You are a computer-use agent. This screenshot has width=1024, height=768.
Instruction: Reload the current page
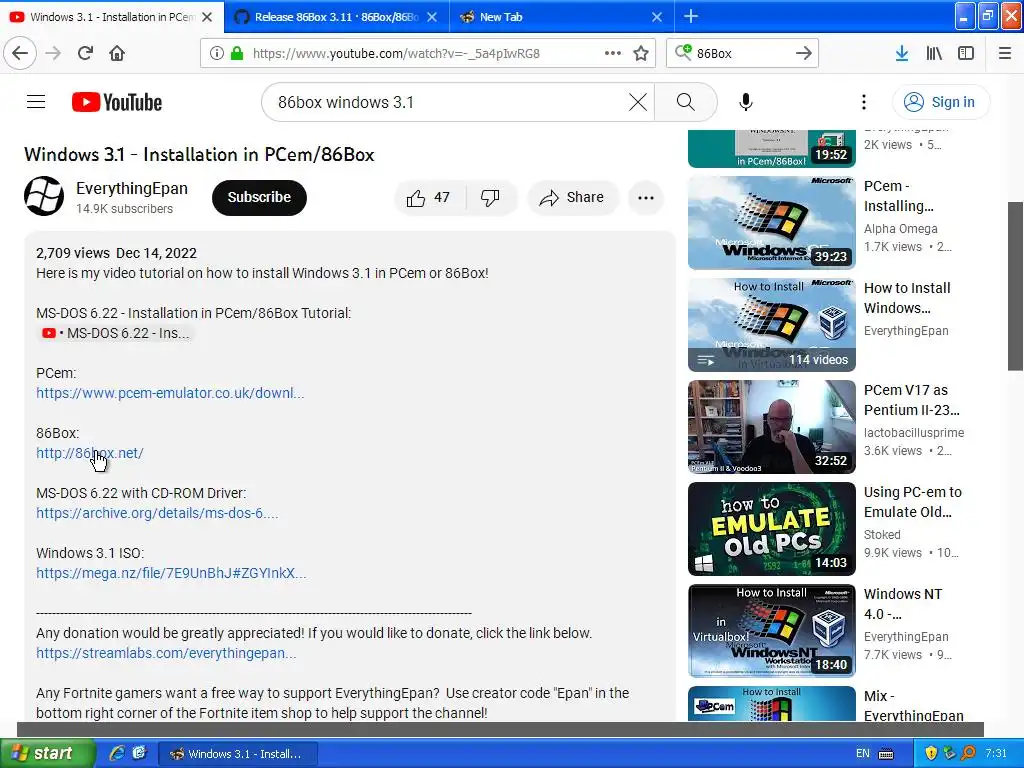click(x=85, y=53)
